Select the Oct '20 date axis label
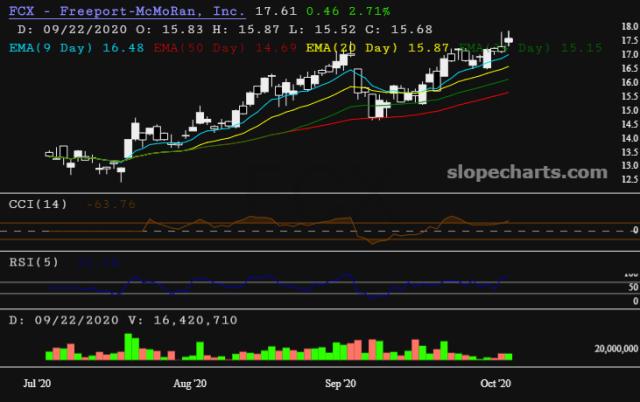Image resolution: width=640 pixels, height=402 pixels. (496, 383)
